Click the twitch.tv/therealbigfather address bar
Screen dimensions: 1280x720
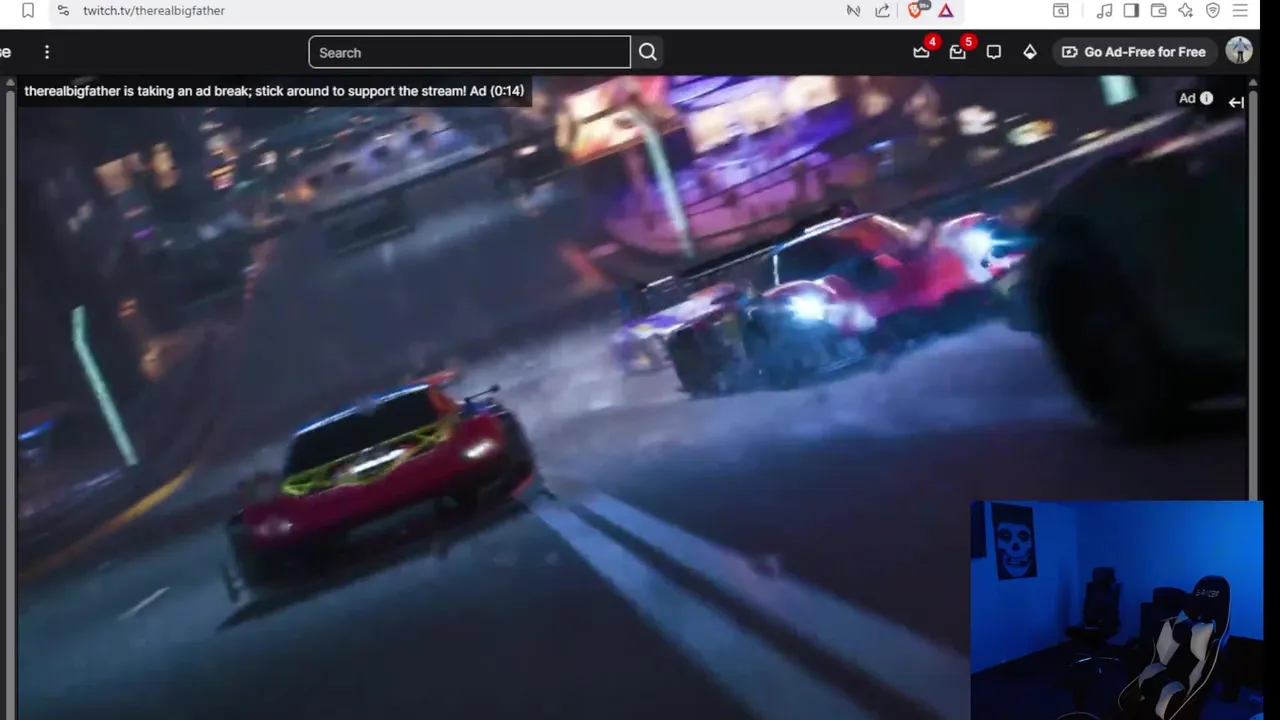[154, 10]
